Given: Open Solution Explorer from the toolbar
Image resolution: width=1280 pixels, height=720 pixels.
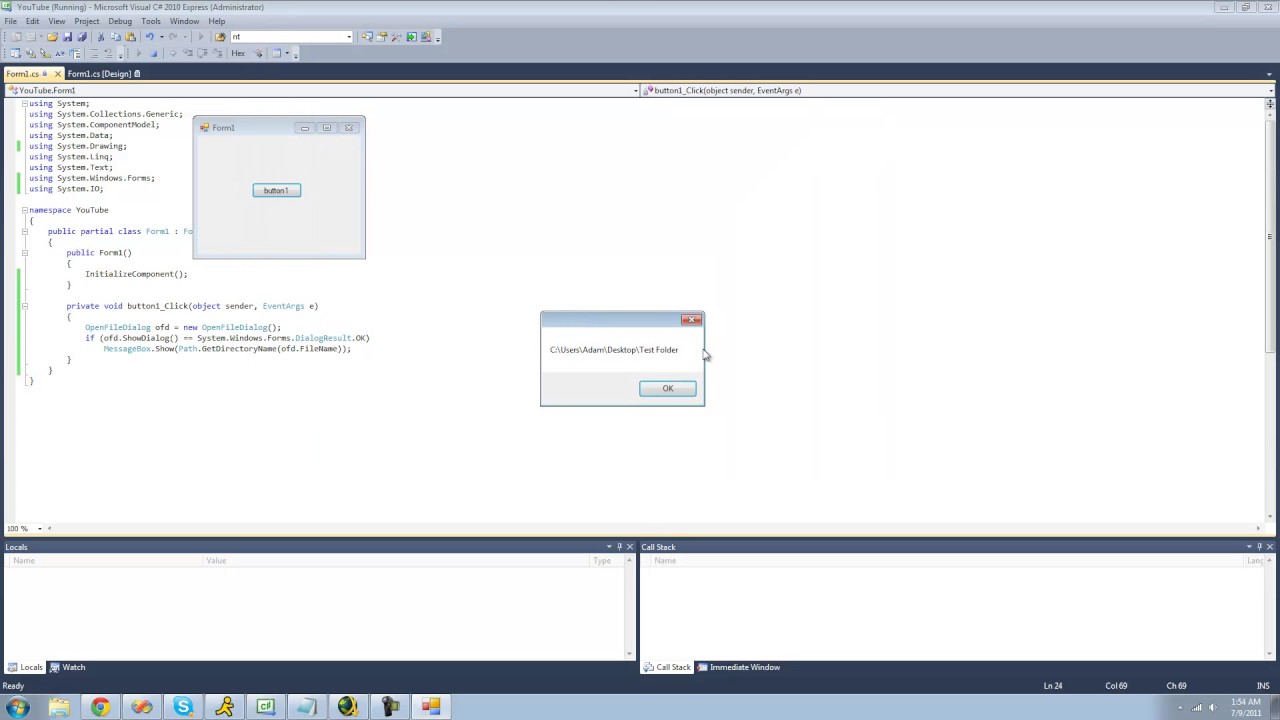Looking at the screenshot, I should [367, 37].
